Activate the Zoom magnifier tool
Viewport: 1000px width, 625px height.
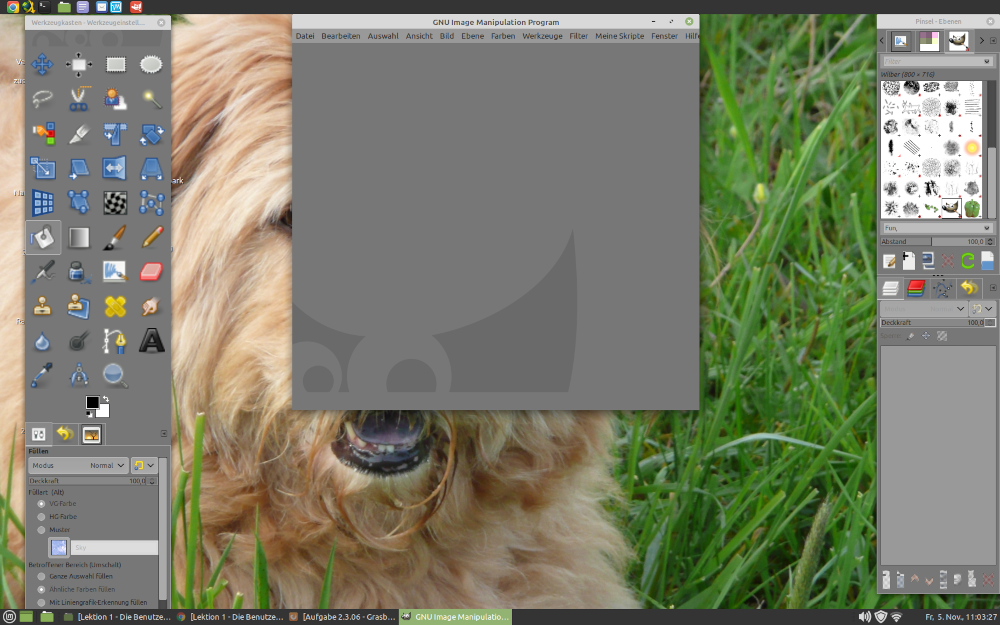pos(115,376)
